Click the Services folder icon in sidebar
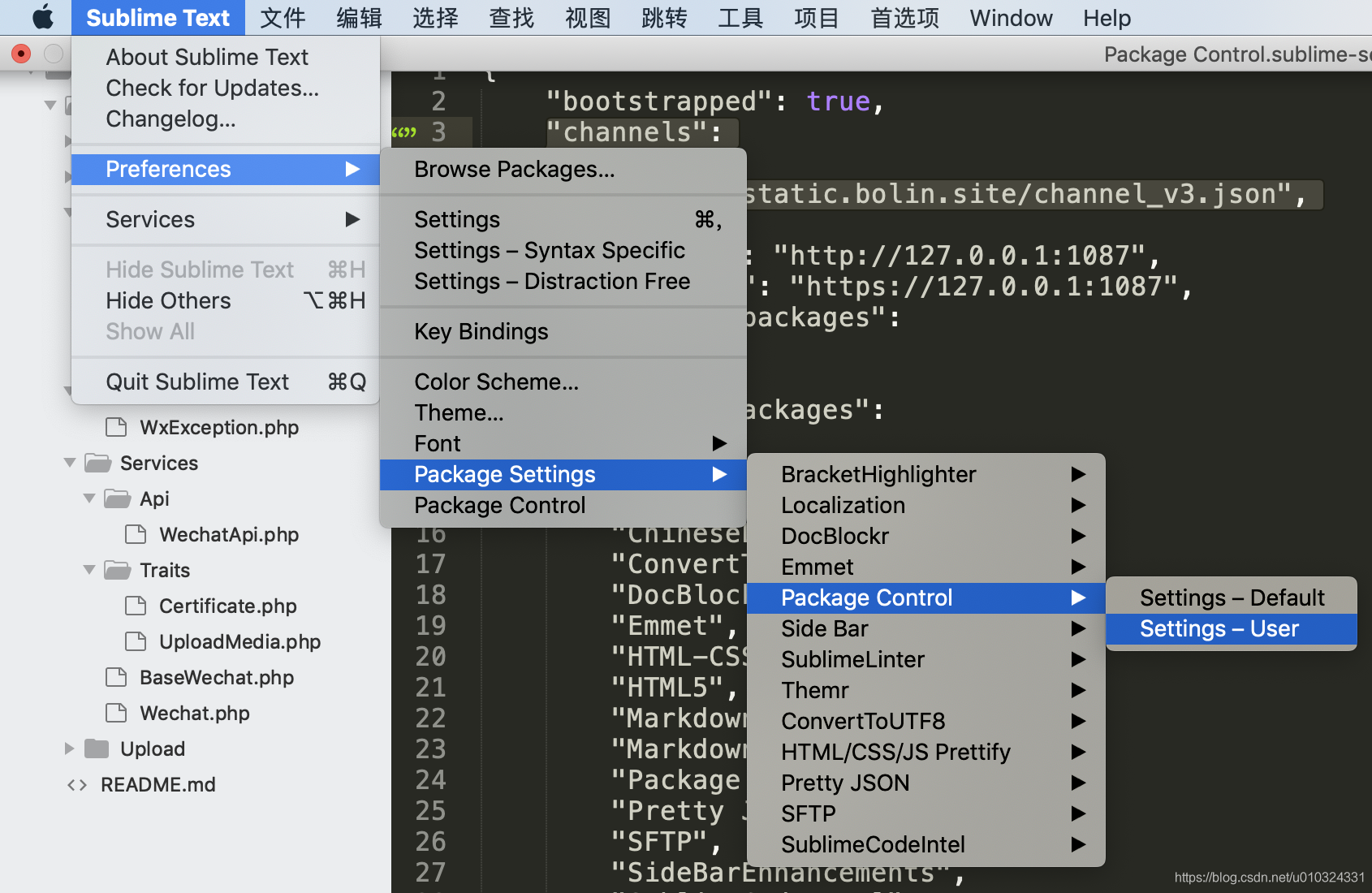 point(98,463)
